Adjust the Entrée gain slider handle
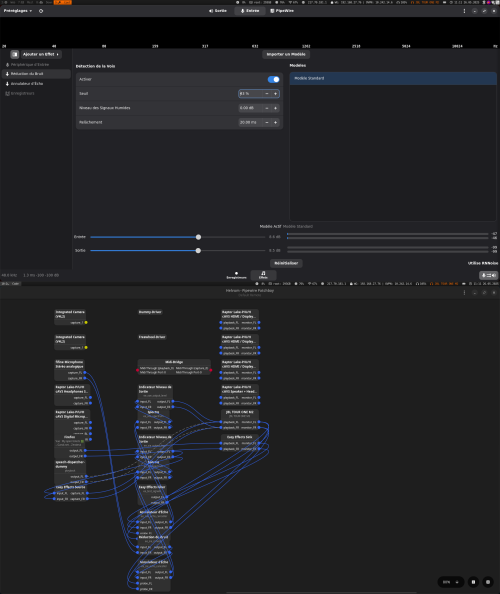500x594 pixels. [198, 237]
